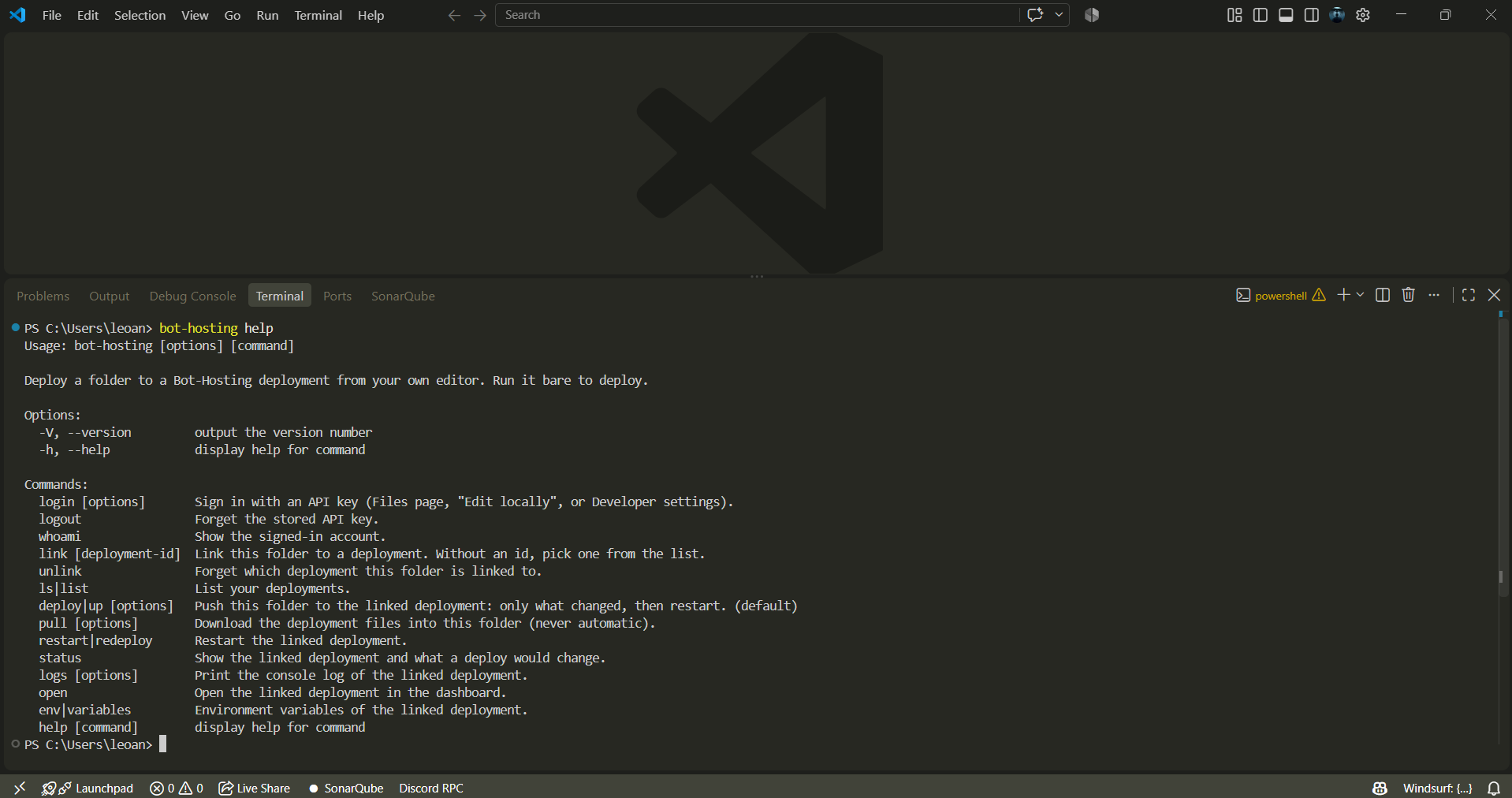Click Launchpad in the status bar

coord(104,788)
